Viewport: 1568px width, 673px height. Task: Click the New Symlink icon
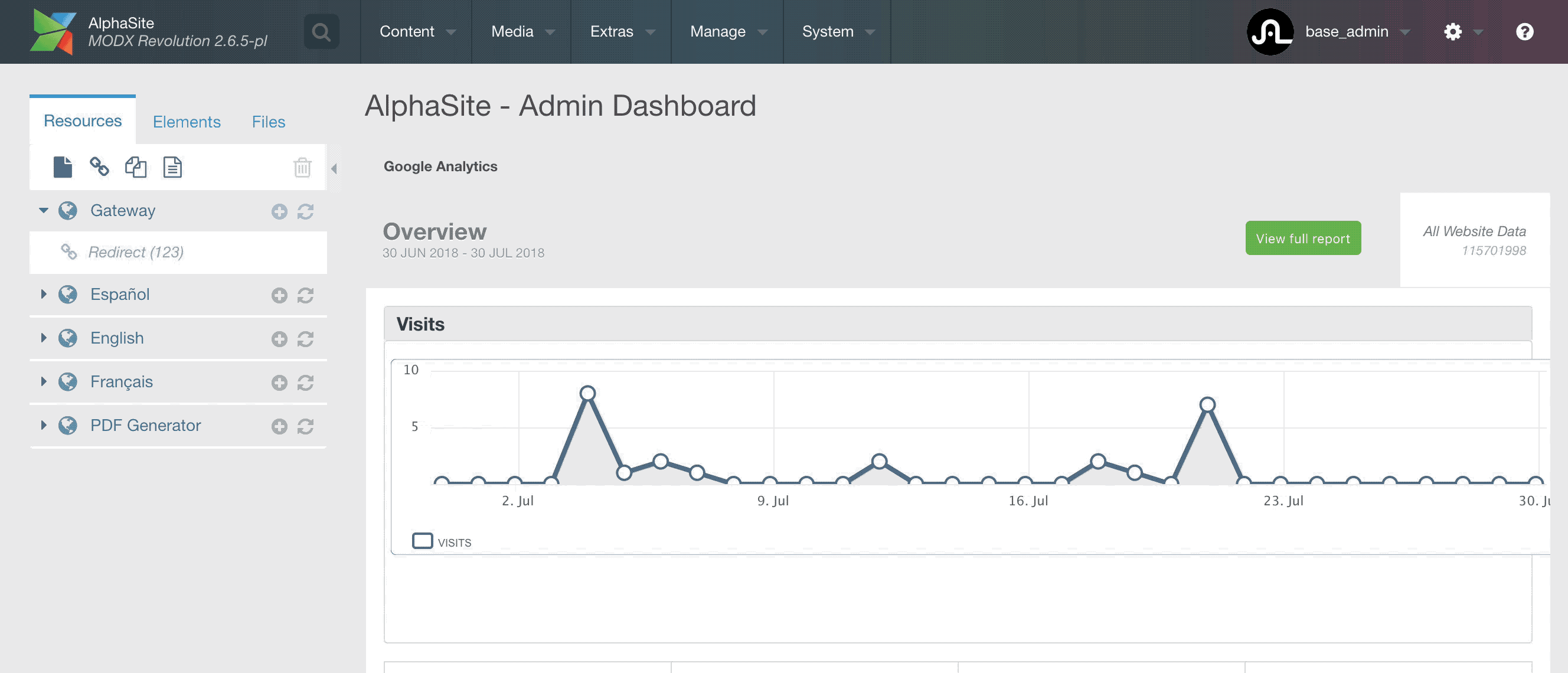(x=136, y=166)
